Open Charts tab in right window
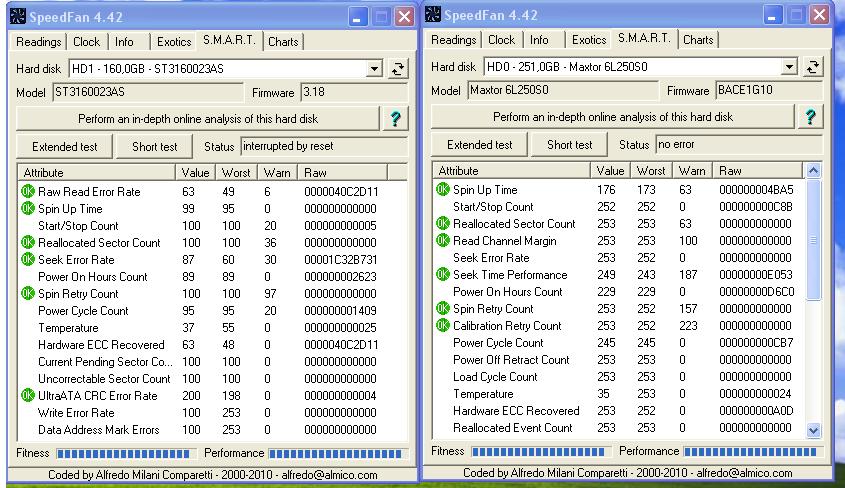 (x=698, y=40)
